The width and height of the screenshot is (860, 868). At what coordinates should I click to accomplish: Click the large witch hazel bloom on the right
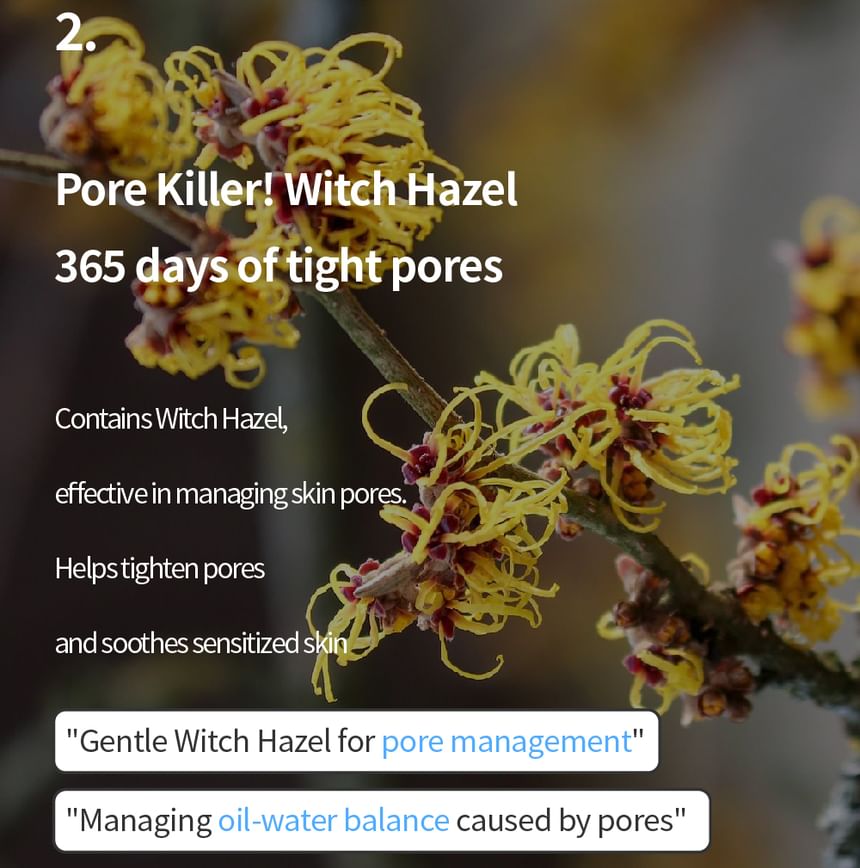pos(603,426)
